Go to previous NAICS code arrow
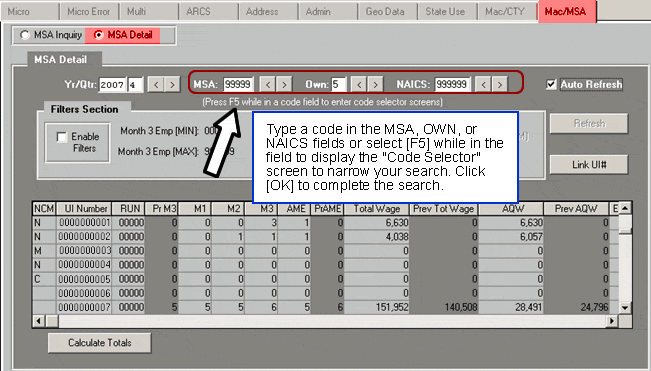Screen dimensions: 651x371 click(484, 85)
